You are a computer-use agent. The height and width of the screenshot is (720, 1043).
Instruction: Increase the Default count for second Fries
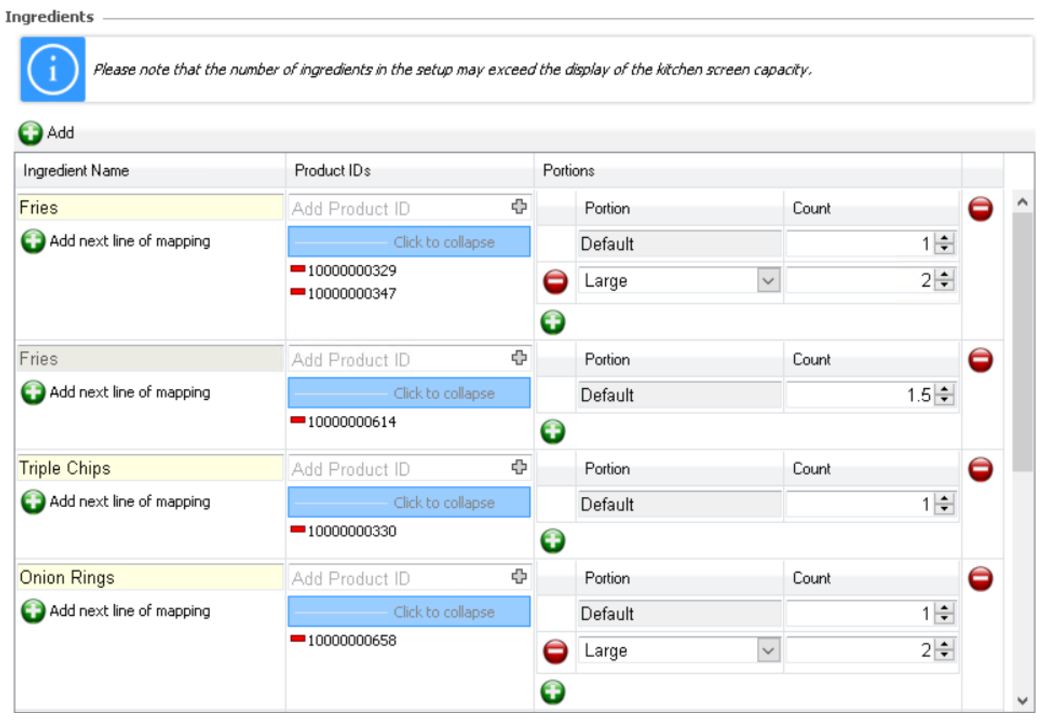tap(945, 390)
